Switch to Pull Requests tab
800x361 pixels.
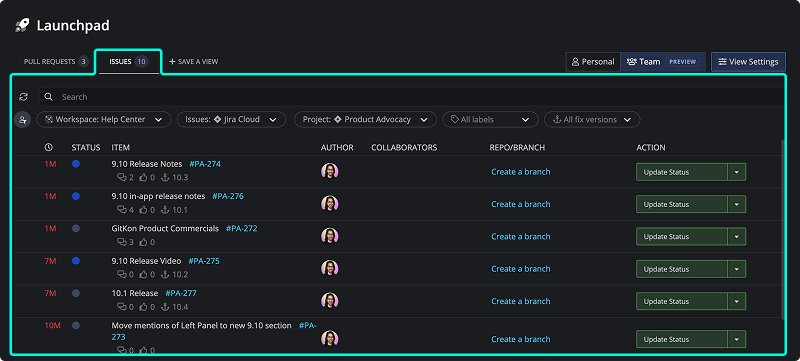56,62
